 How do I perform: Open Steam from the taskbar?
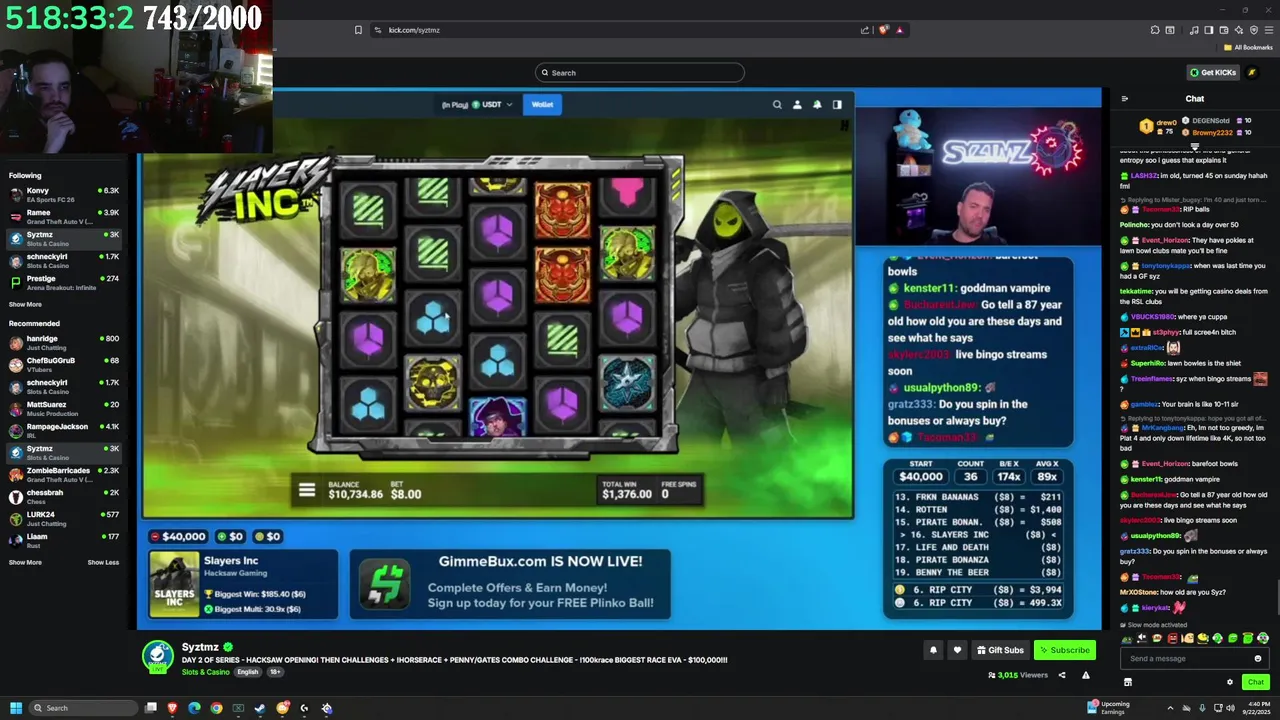coord(260,708)
